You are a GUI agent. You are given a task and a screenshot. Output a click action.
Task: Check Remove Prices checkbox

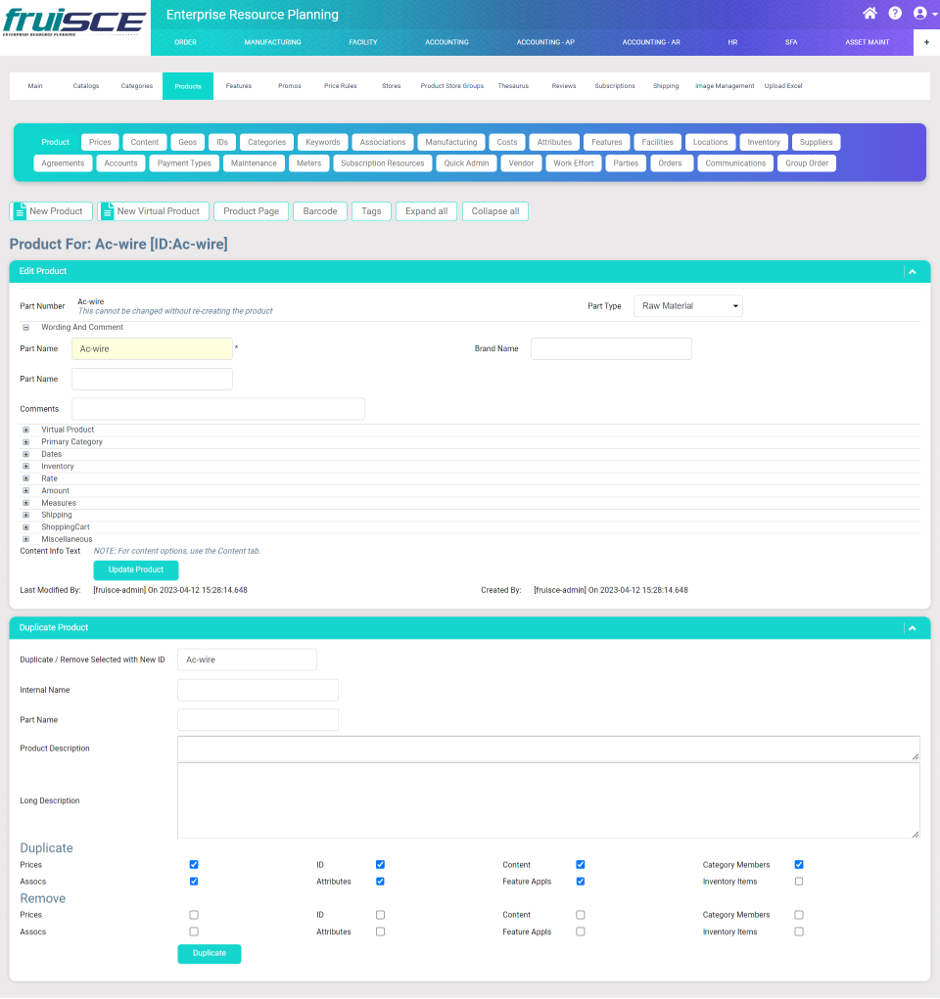(x=194, y=915)
